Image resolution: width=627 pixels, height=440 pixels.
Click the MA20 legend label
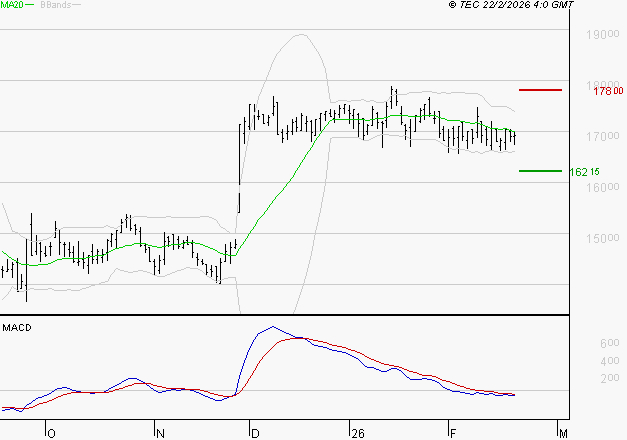coord(12,5)
